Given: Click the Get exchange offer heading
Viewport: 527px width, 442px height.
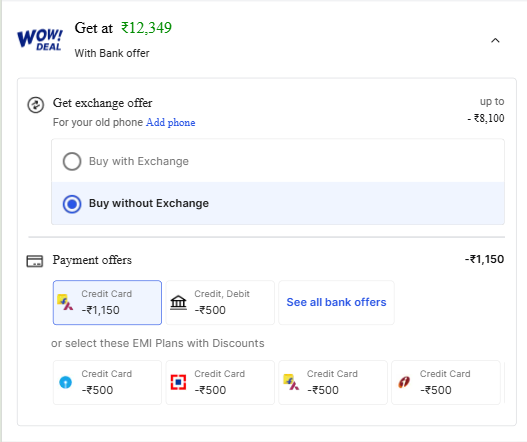Looking at the screenshot, I should (103, 103).
